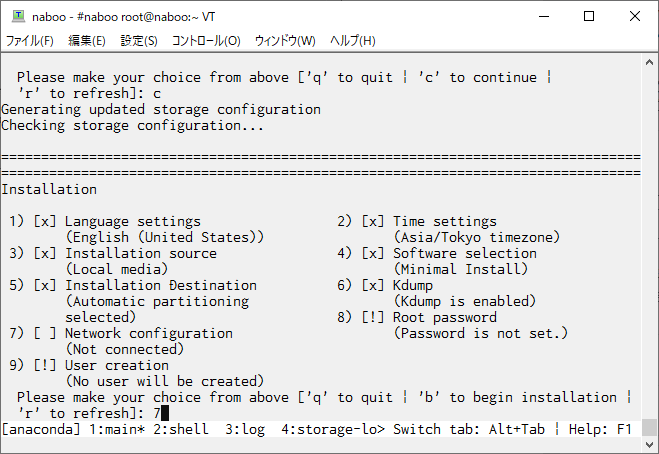Click the terminal cursor at the prompt
The width and height of the screenshot is (659, 454).
pyautogui.click(x=165, y=413)
